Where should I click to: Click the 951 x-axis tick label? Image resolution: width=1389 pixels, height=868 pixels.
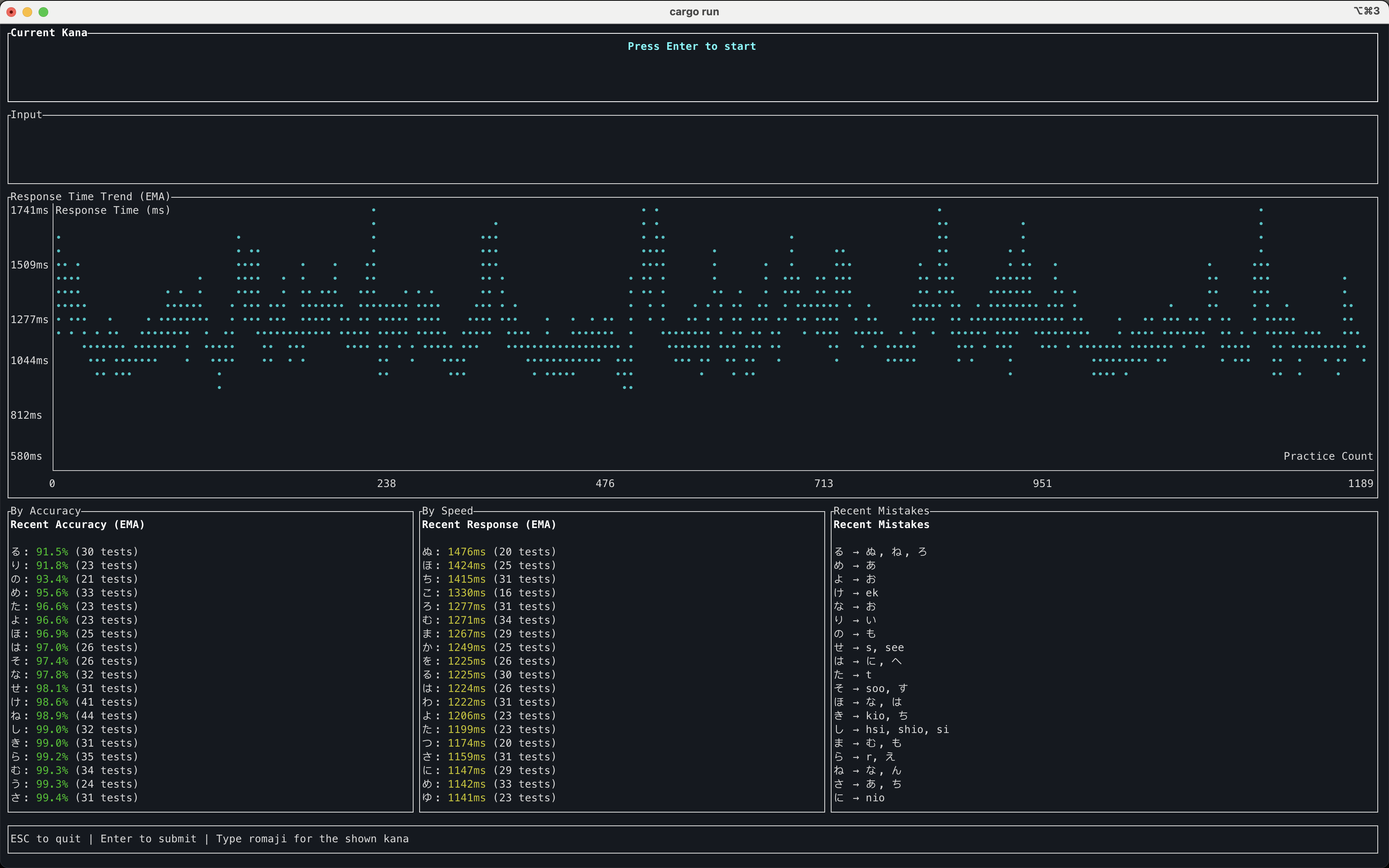1042,483
